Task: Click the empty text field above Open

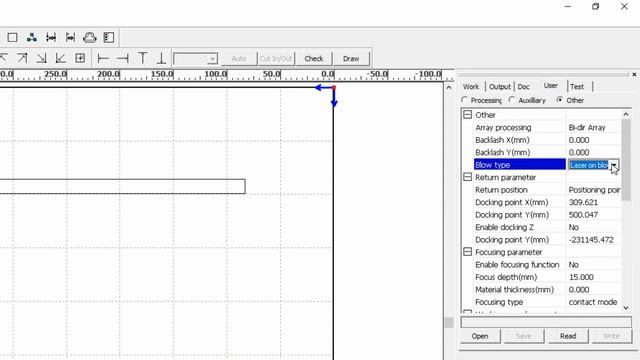Action: pos(546,322)
